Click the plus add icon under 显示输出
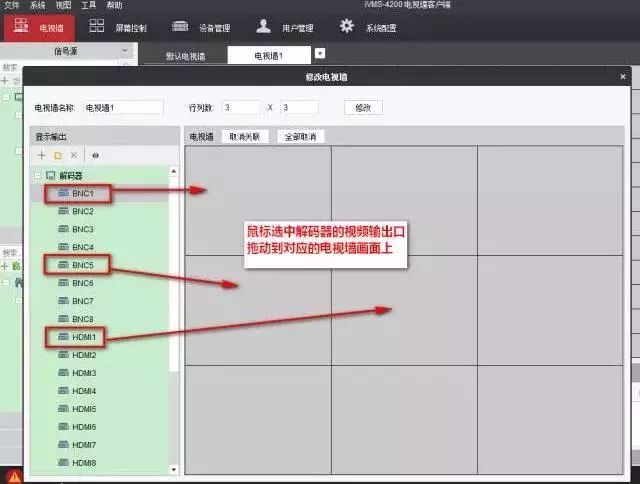The height and width of the screenshot is (484, 640). pyautogui.click(x=42, y=156)
